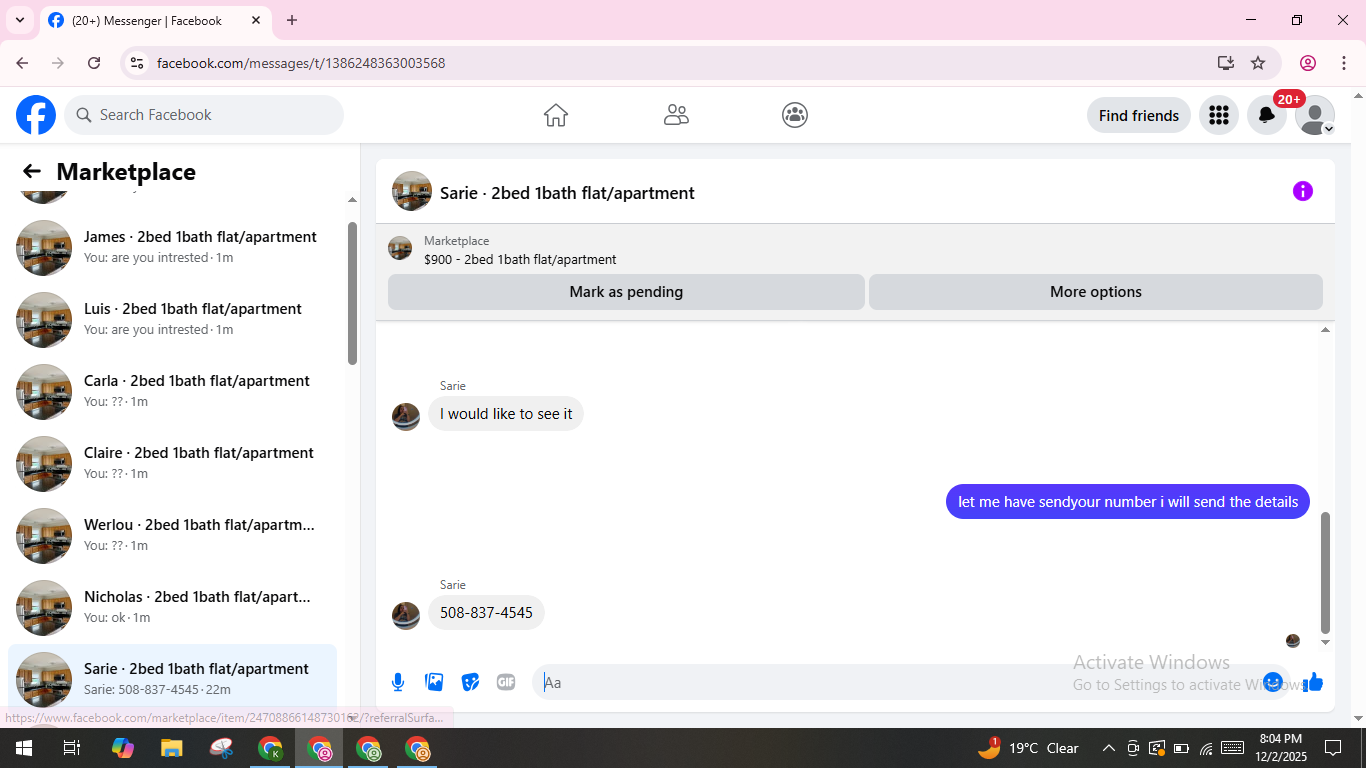
Task: Send a thumbs-up like
Action: click(1313, 682)
